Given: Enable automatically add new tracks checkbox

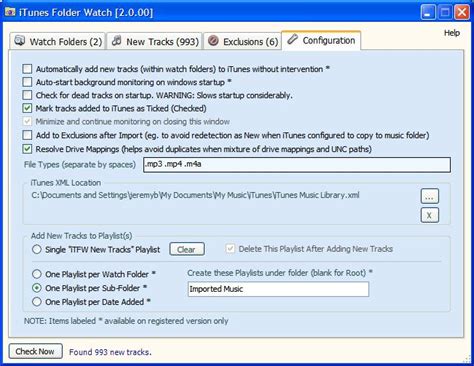Looking at the screenshot, I should (27, 69).
